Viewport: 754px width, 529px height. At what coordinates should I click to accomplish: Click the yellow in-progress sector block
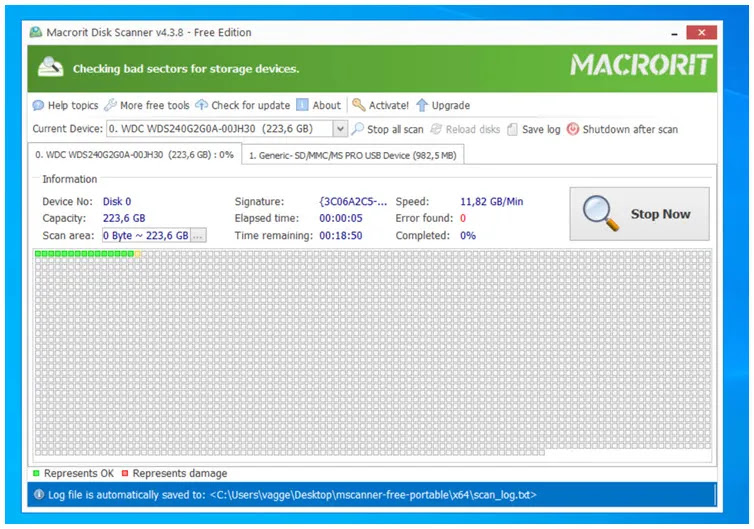(138, 254)
